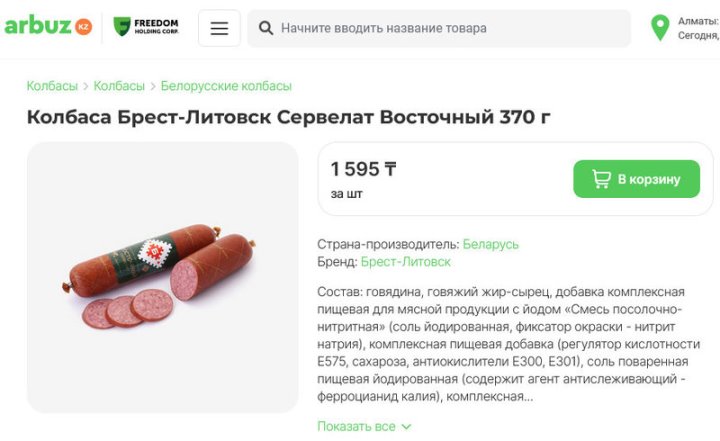Screen dimensions: 720x441
Task: Click the magnifier search icon
Action: 266,28
